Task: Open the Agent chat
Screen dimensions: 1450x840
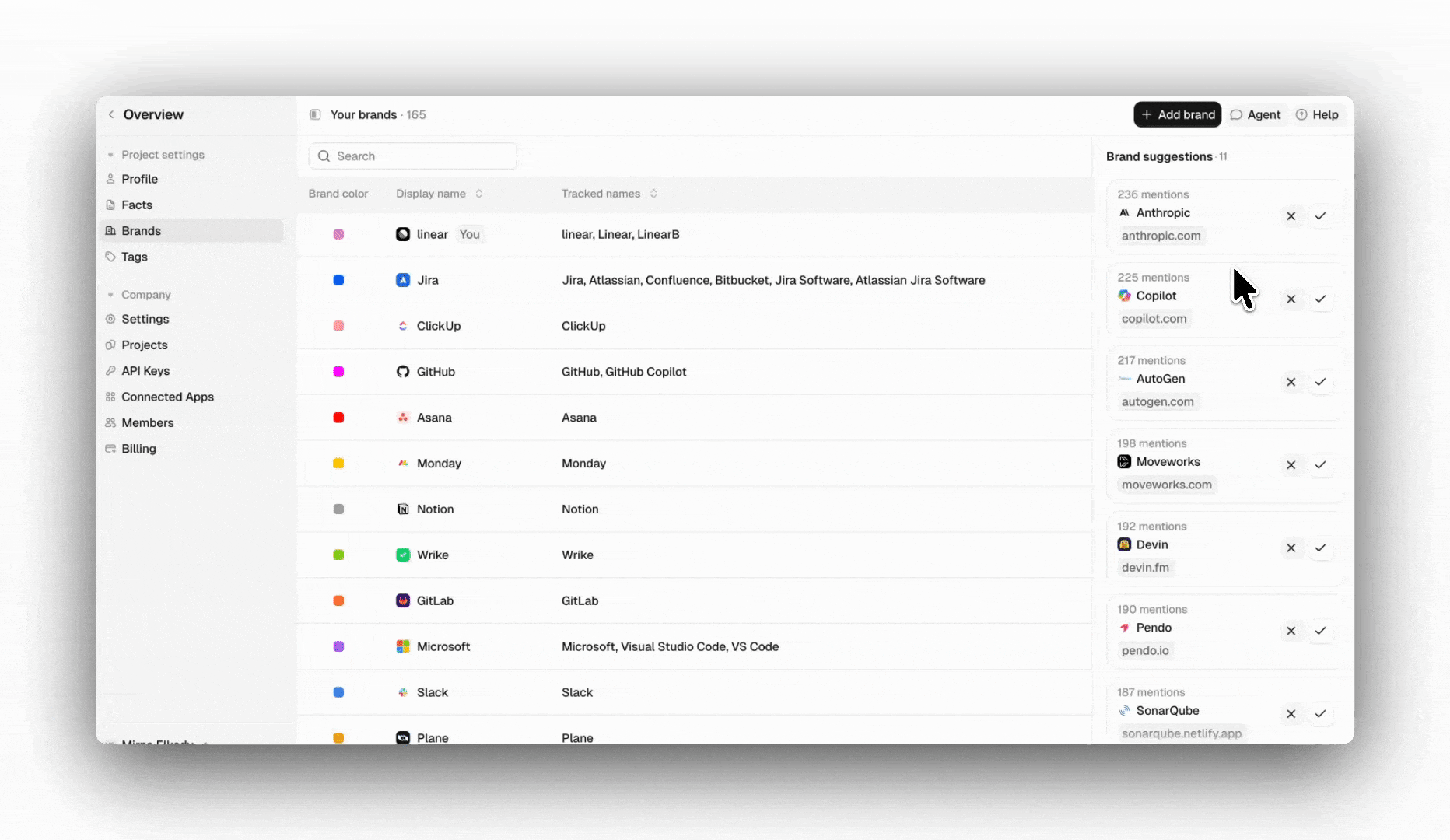Action: [1255, 114]
